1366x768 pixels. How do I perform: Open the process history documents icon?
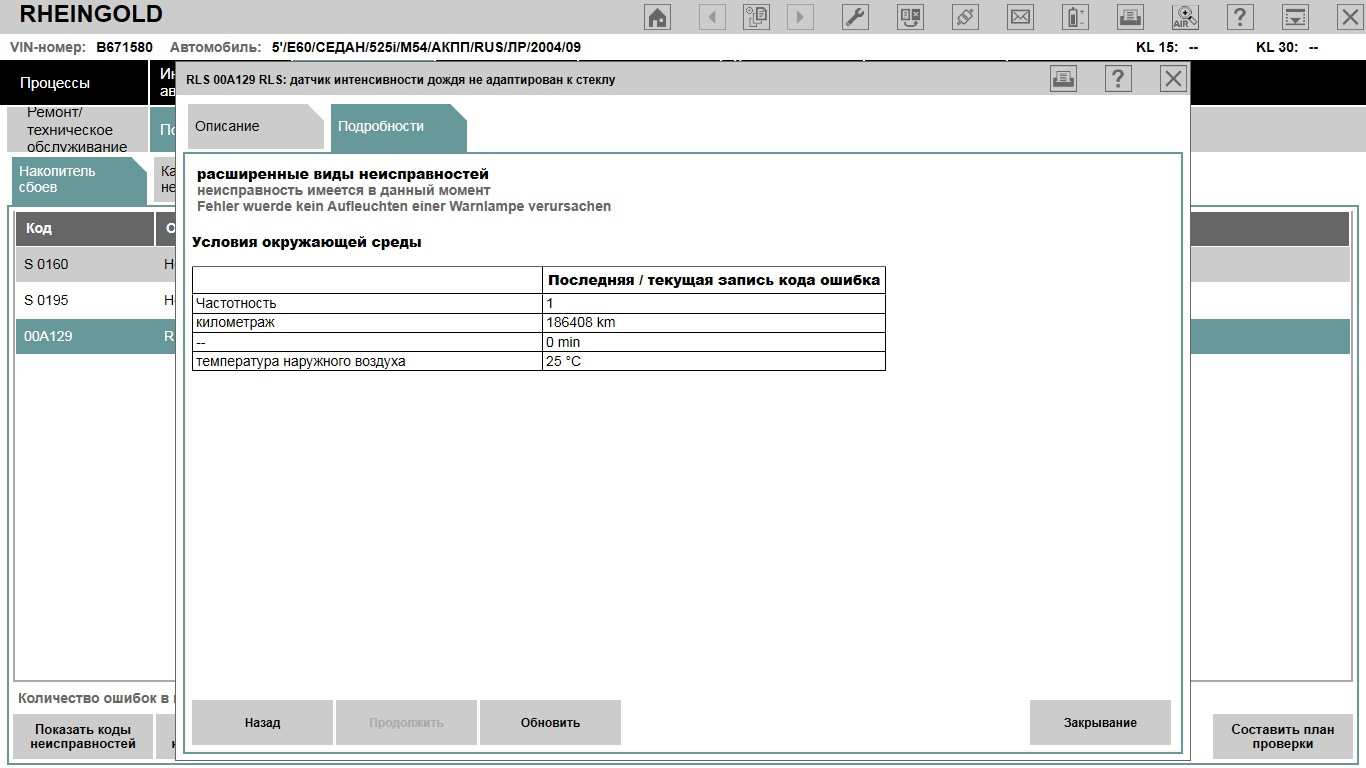756,17
